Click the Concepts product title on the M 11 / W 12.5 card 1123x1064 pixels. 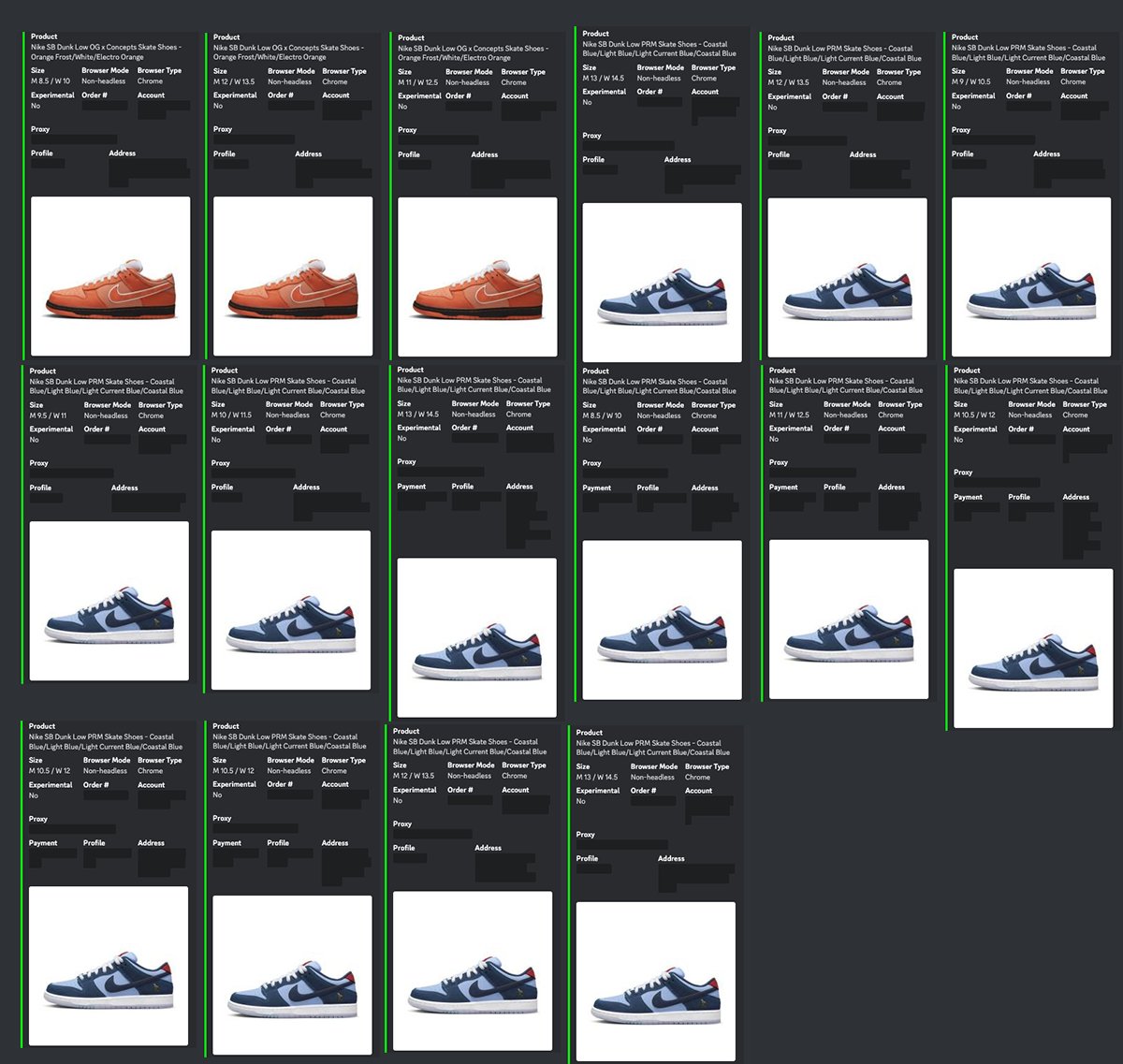pyautogui.click(x=473, y=53)
